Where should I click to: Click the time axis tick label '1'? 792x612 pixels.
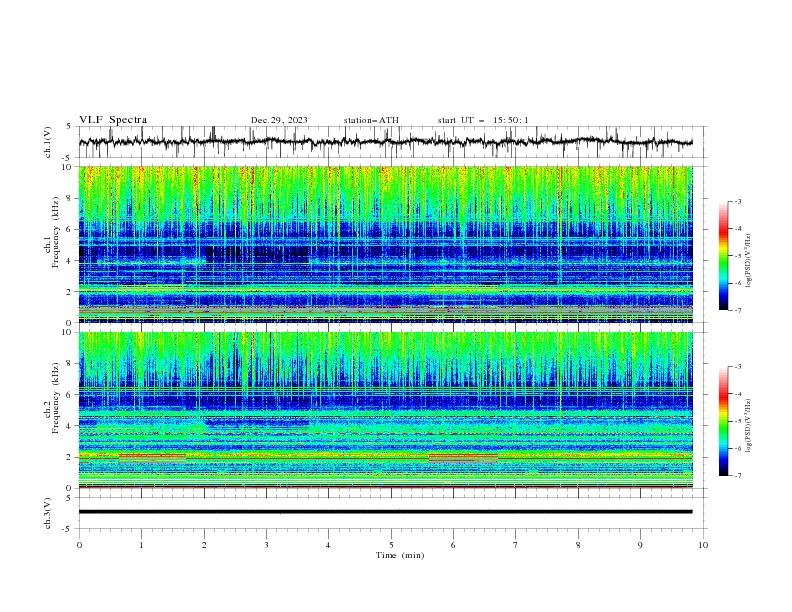[141, 545]
